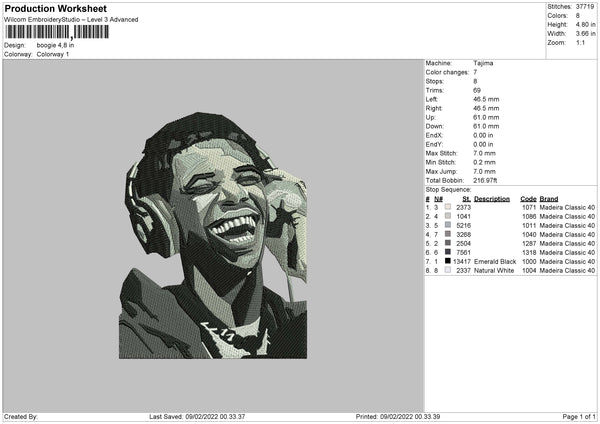
Task: Click the Zoom value 1:1
Action: pyautogui.click(x=580, y=42)
